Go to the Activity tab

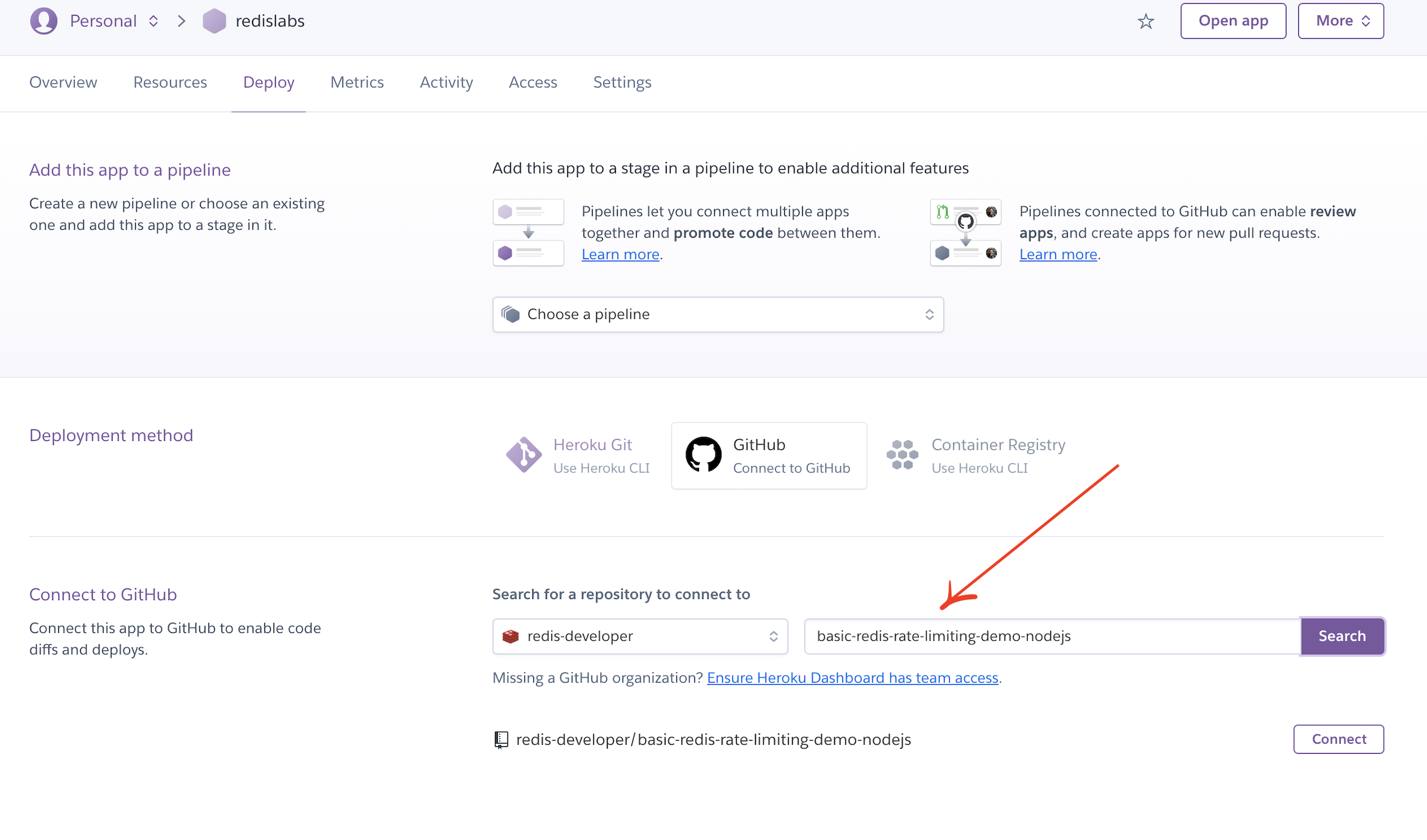tap(447, 82)
